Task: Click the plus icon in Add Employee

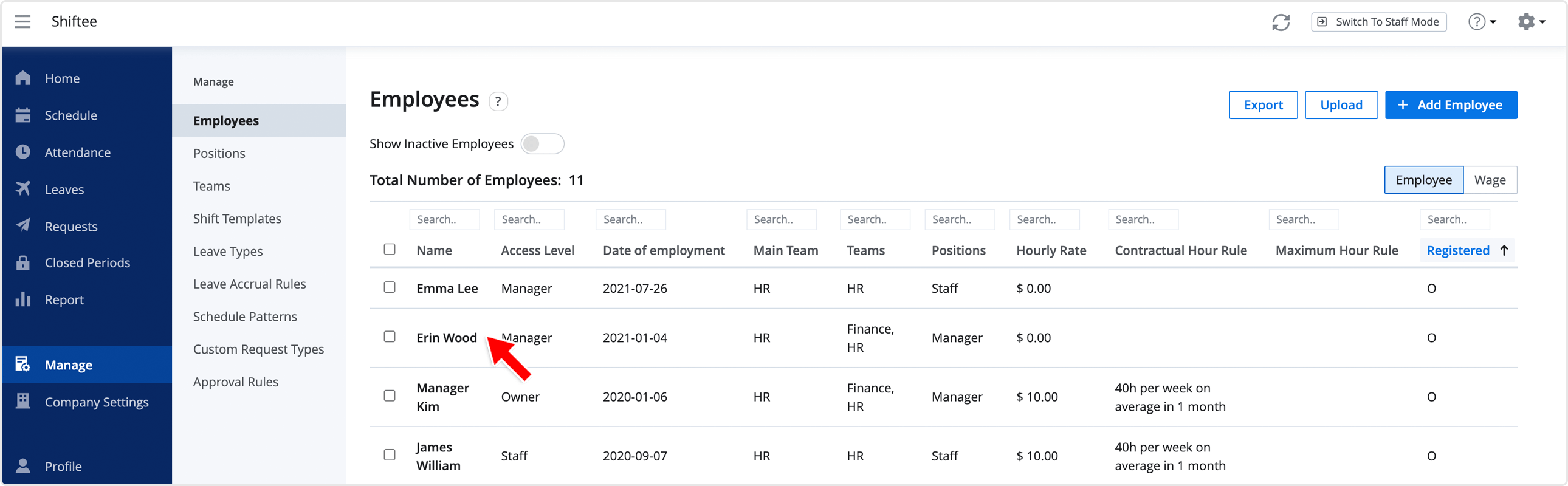Action: pos(1403,105)
